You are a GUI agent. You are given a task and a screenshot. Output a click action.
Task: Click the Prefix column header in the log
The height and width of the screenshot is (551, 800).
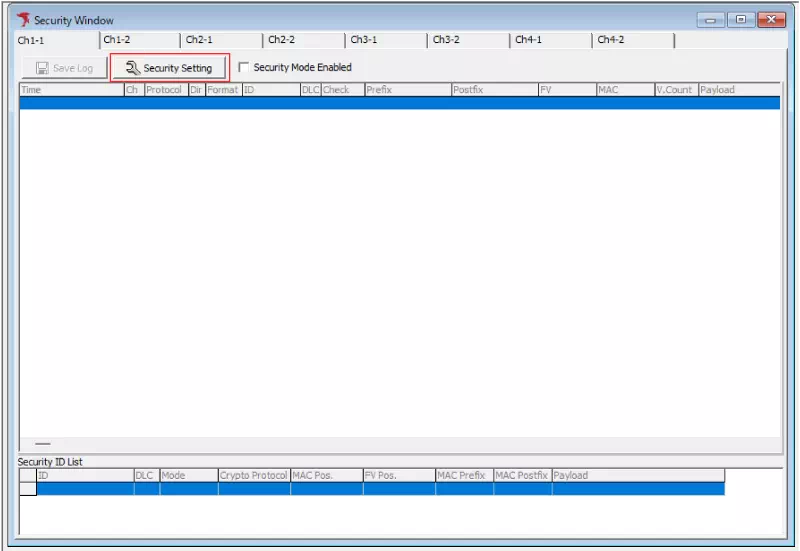[408, 90]
